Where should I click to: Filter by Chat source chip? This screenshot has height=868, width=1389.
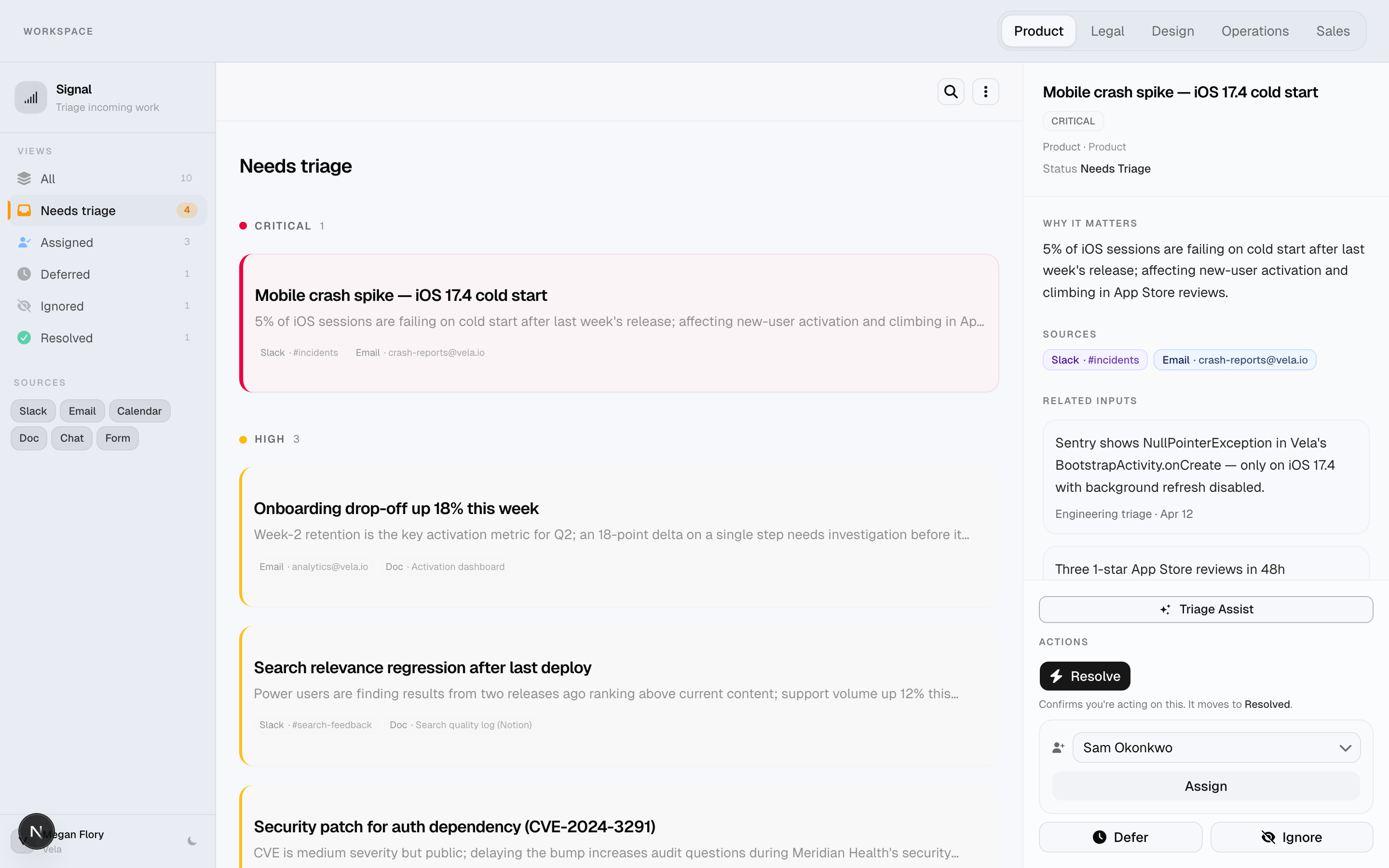(72, 438)
